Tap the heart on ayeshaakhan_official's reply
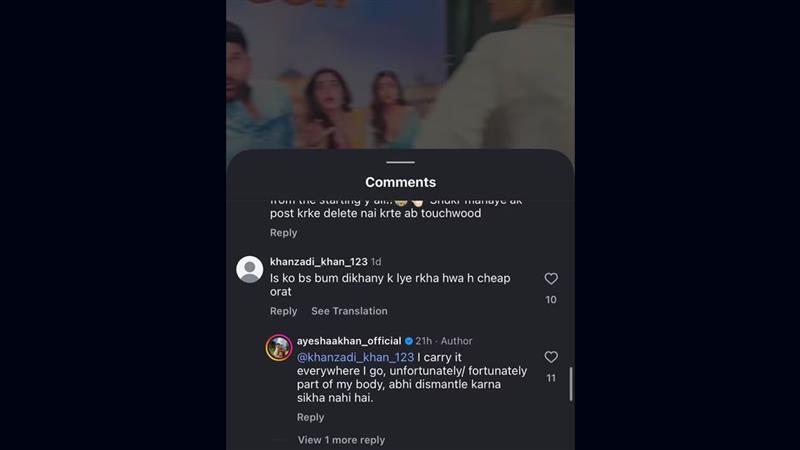The image size is (800, 450). 551,357
